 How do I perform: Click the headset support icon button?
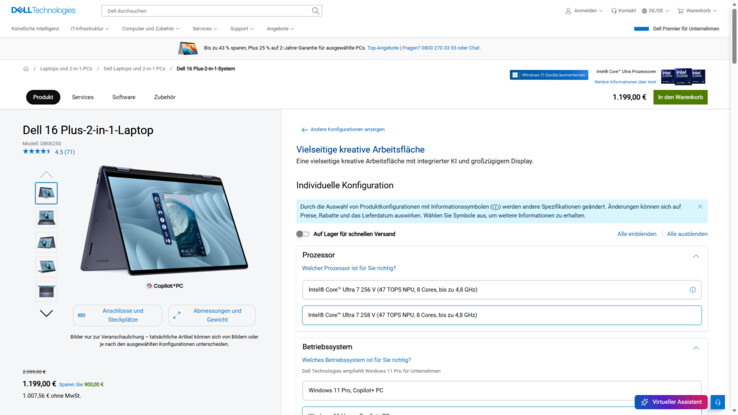(717, 402)
